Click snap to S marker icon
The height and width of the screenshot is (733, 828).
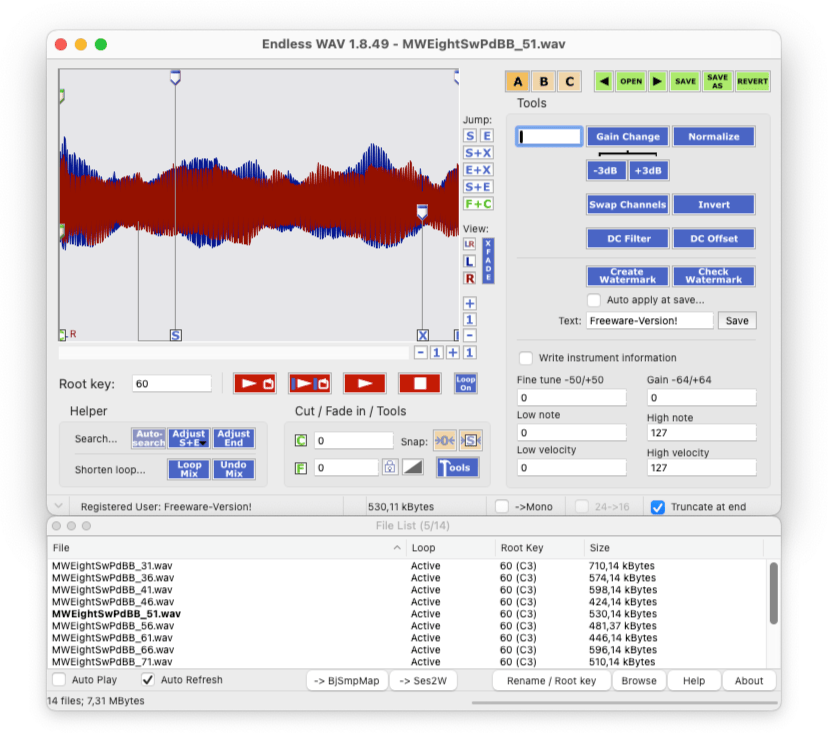click(x=471, y=440)
